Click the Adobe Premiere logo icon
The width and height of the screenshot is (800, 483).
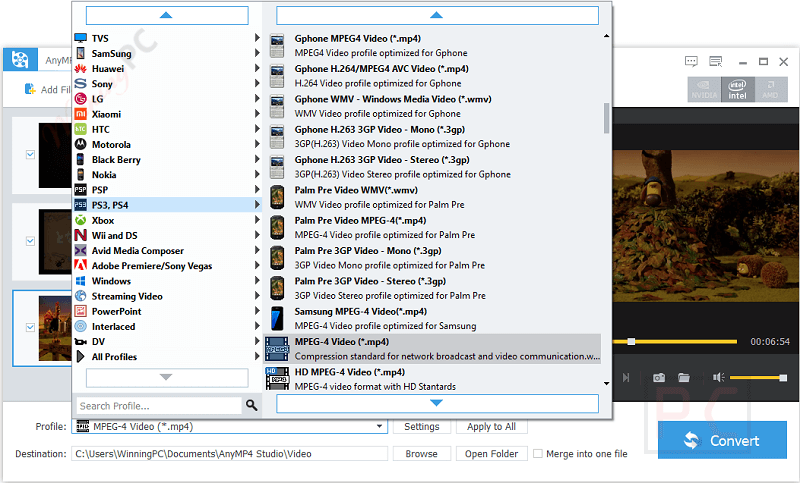81,265
